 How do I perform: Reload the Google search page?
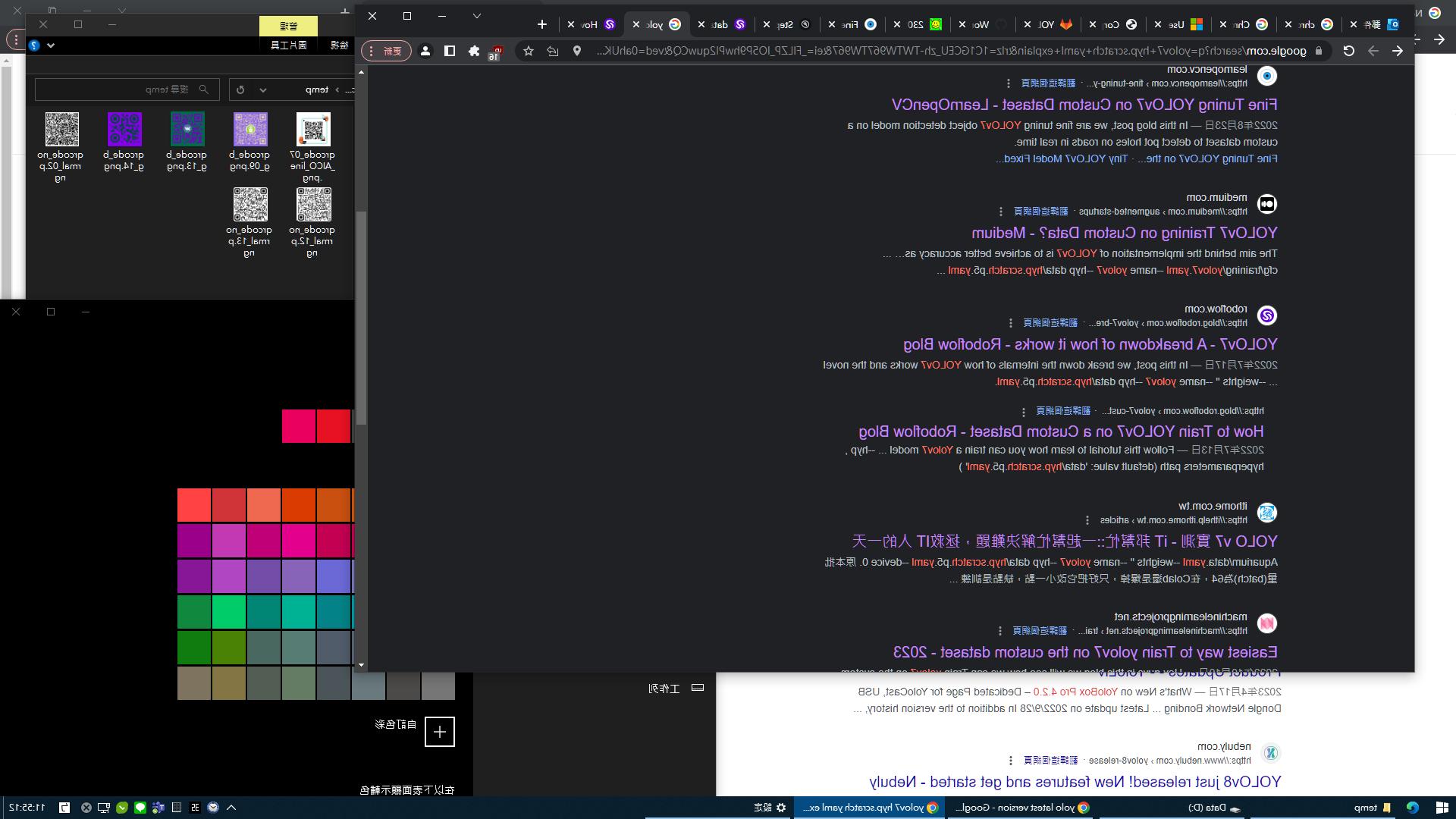tap(1348, 51)
